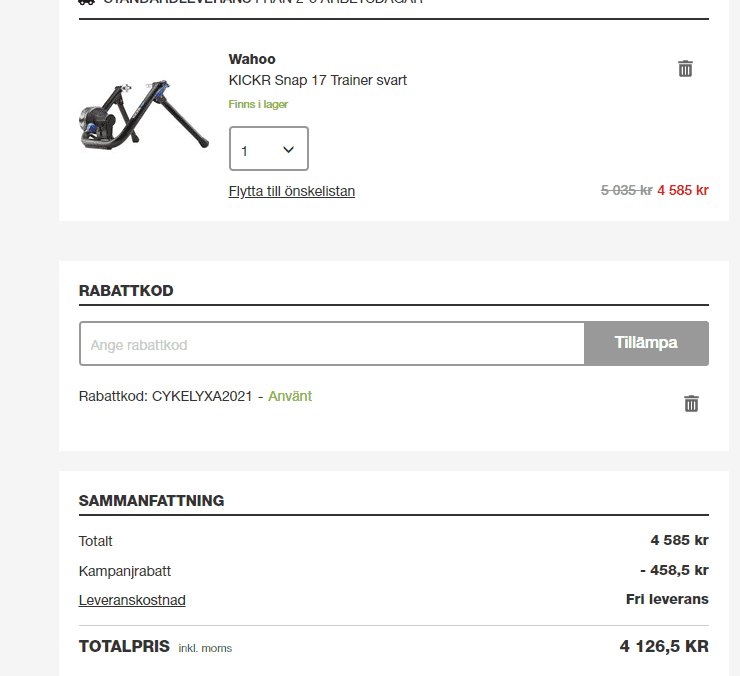Focus the Ange rabattkod input field

point(332,344)
